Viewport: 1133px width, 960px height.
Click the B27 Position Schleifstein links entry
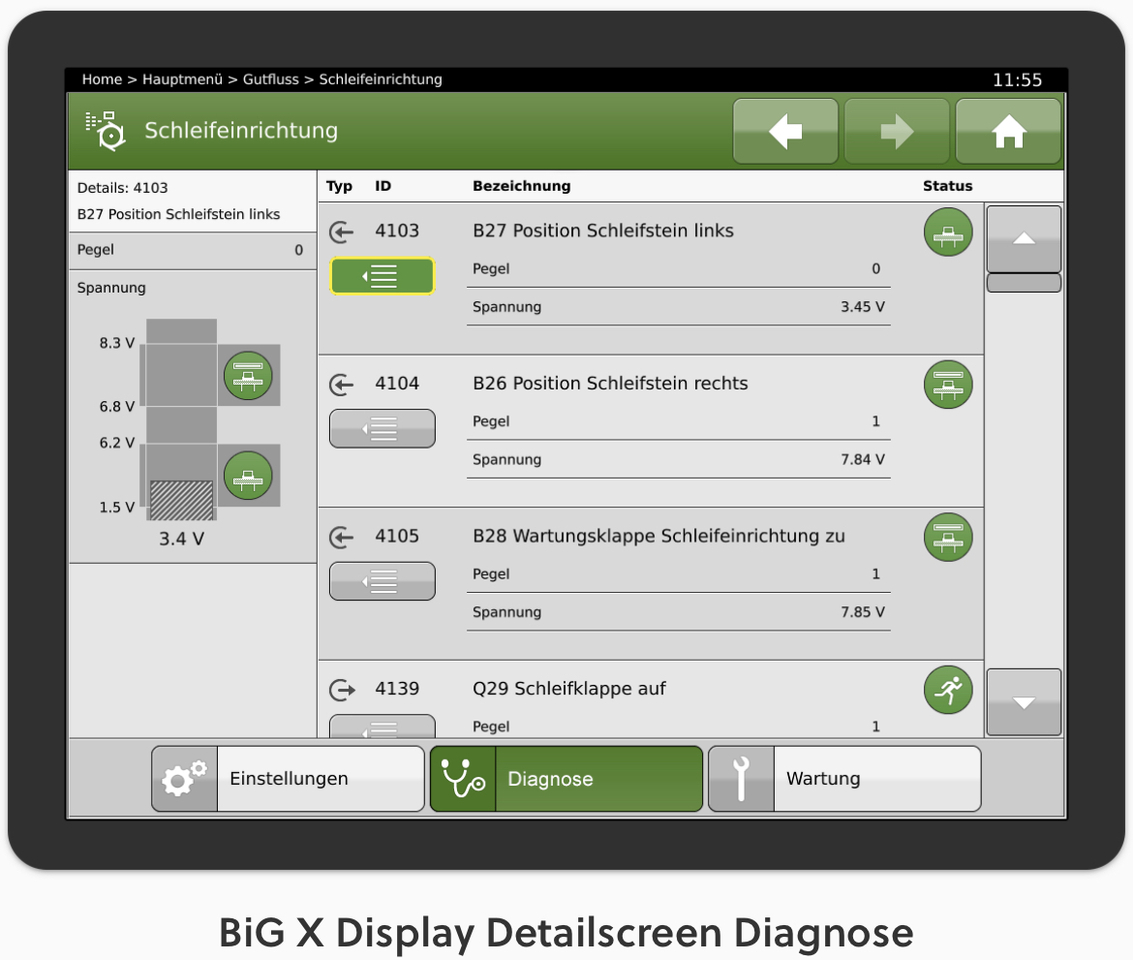click(604, 231)
